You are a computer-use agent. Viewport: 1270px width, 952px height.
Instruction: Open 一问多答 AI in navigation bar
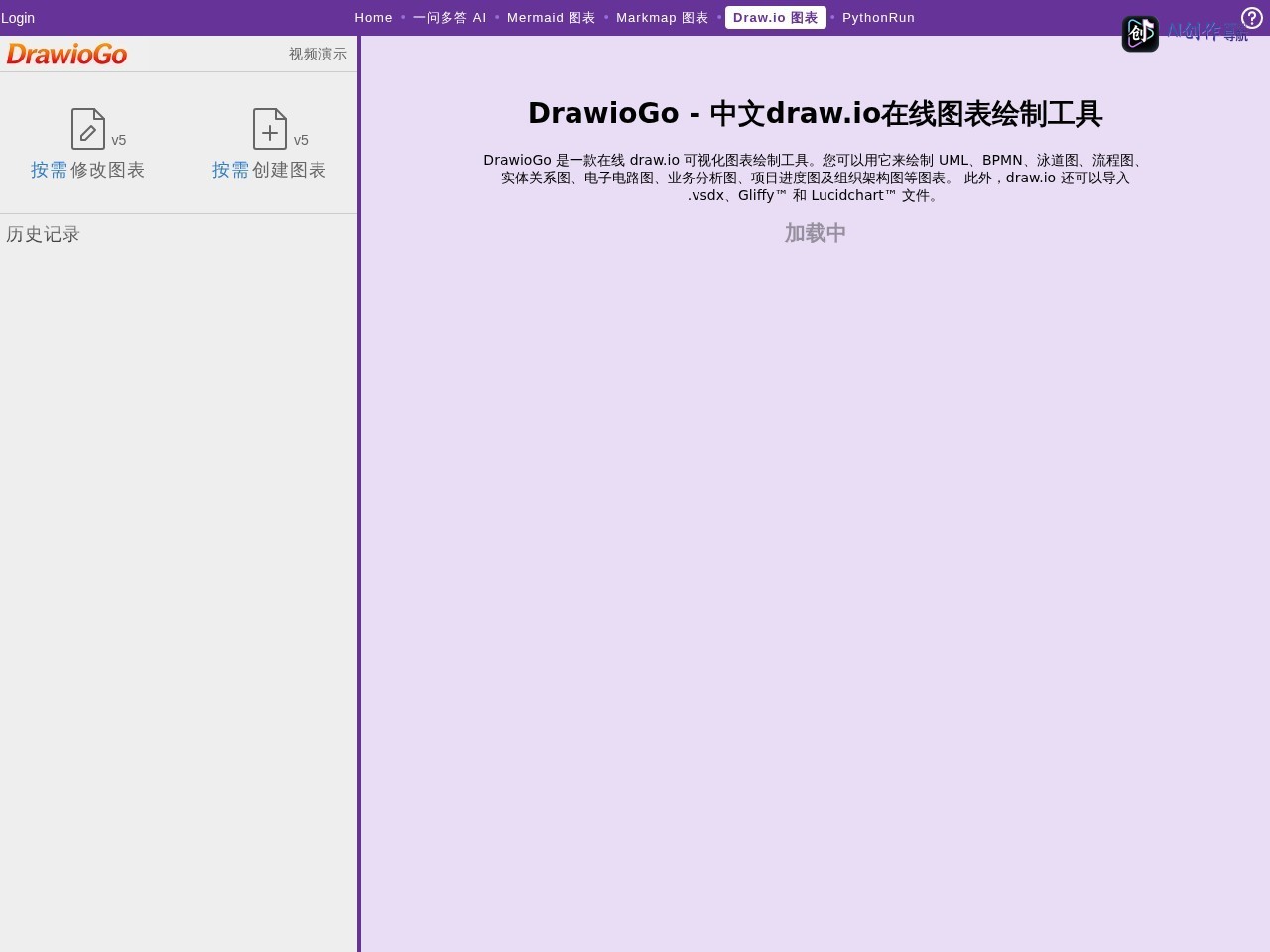point(449,17)
